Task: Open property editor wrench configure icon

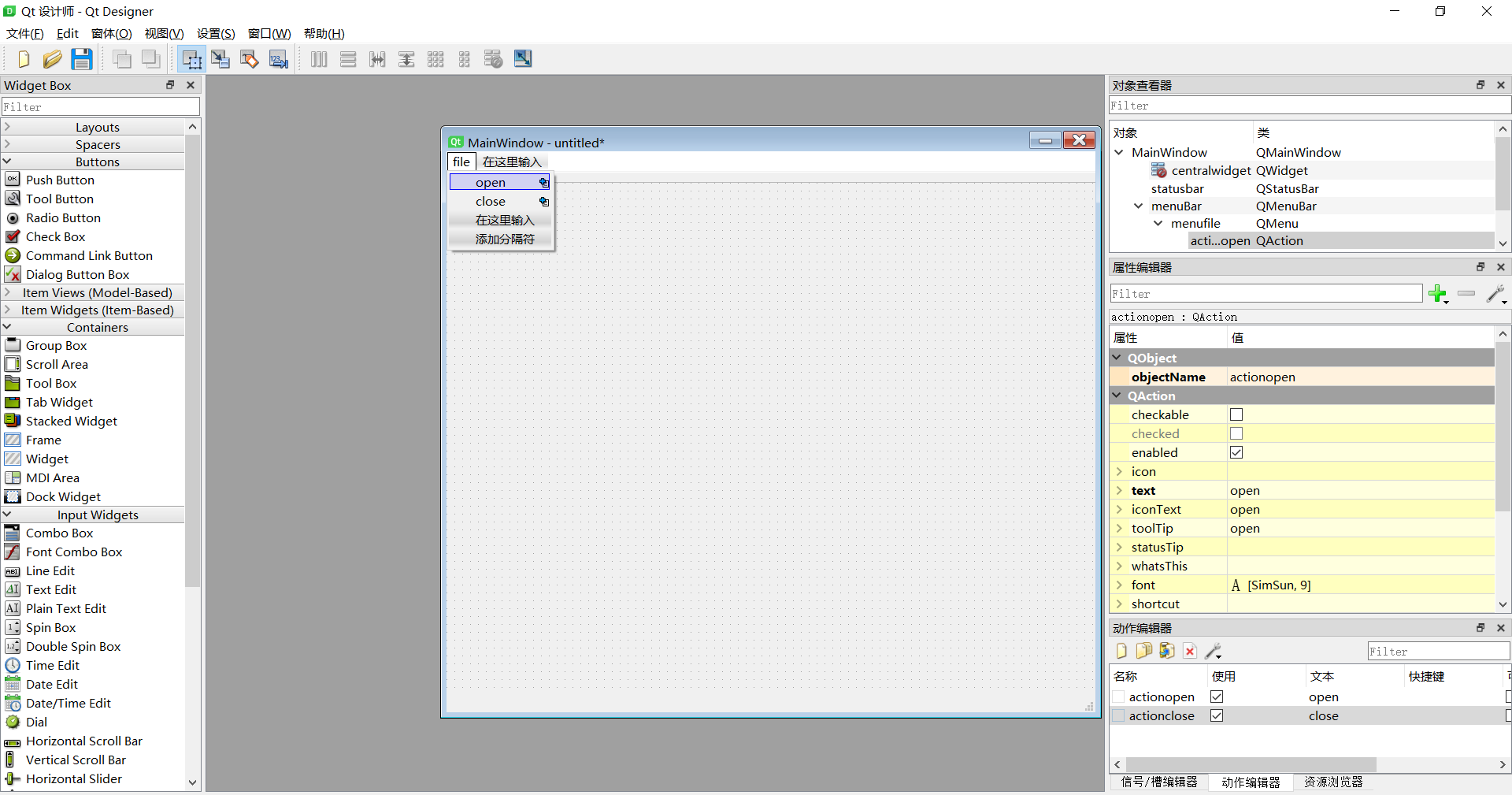Action: (1495, 294)
